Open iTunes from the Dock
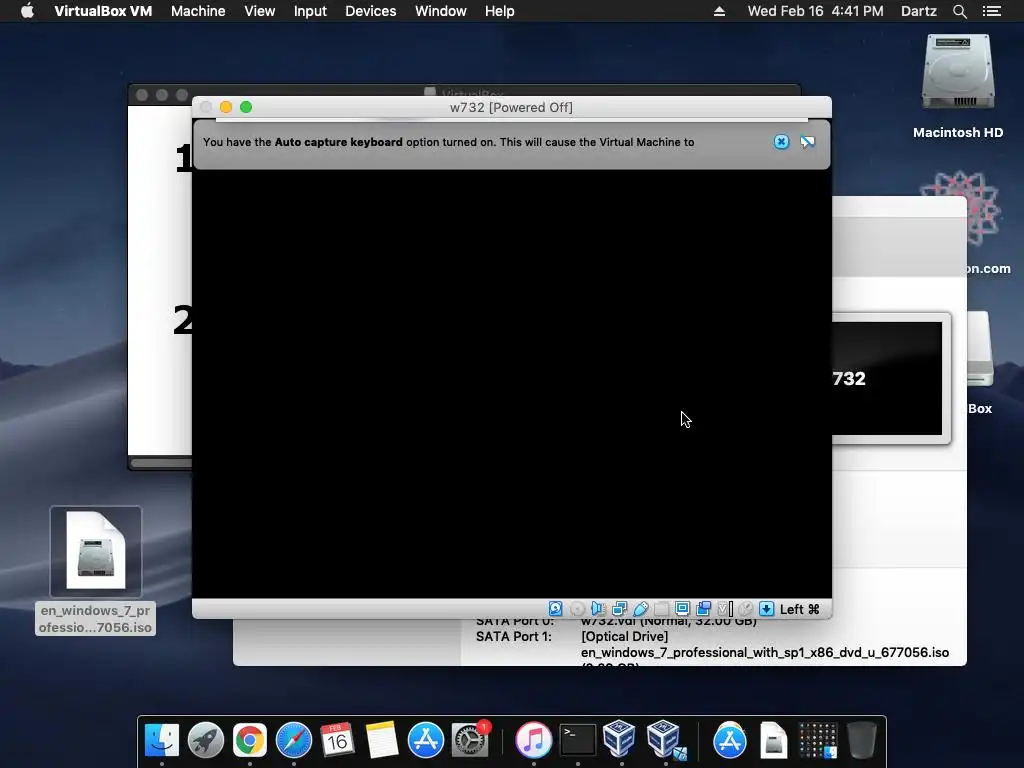This screenshot has height=768, width=1024. [534, 740]
